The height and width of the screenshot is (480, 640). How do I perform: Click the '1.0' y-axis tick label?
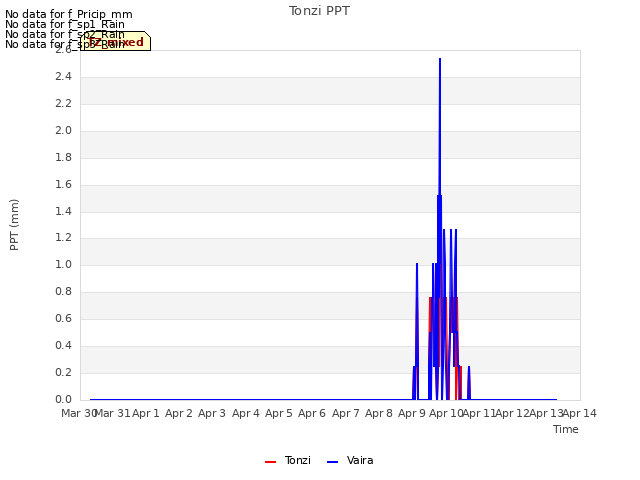(x=63, y=264)
